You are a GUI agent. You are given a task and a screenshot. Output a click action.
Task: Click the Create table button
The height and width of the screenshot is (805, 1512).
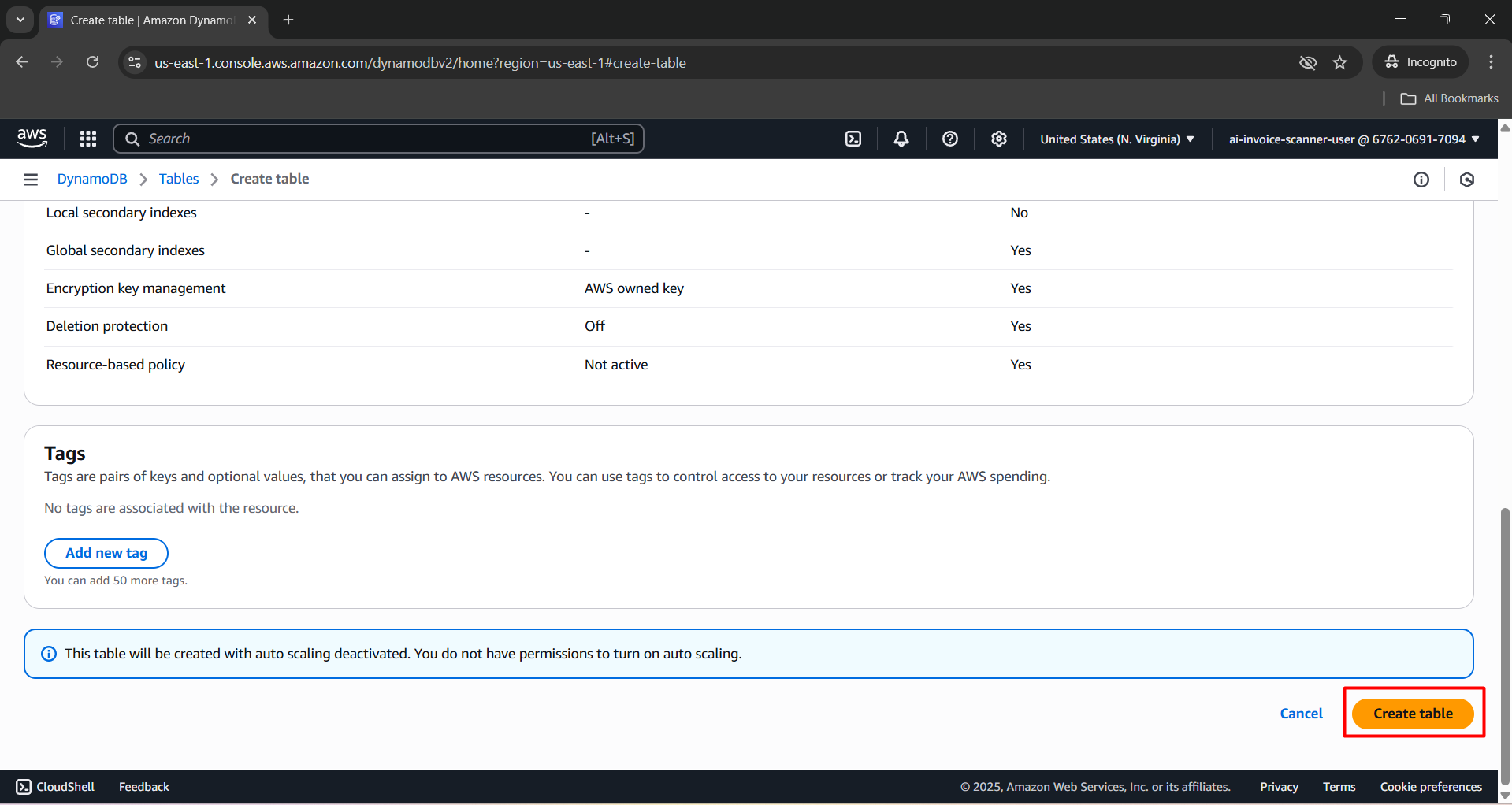click(x=1413, y=713)
